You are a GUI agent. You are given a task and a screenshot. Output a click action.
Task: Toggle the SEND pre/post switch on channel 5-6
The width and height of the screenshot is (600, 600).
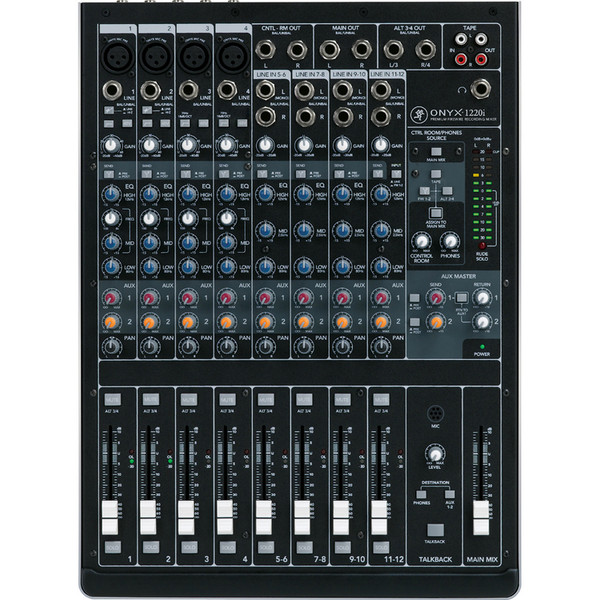click(x=262, y=174)
